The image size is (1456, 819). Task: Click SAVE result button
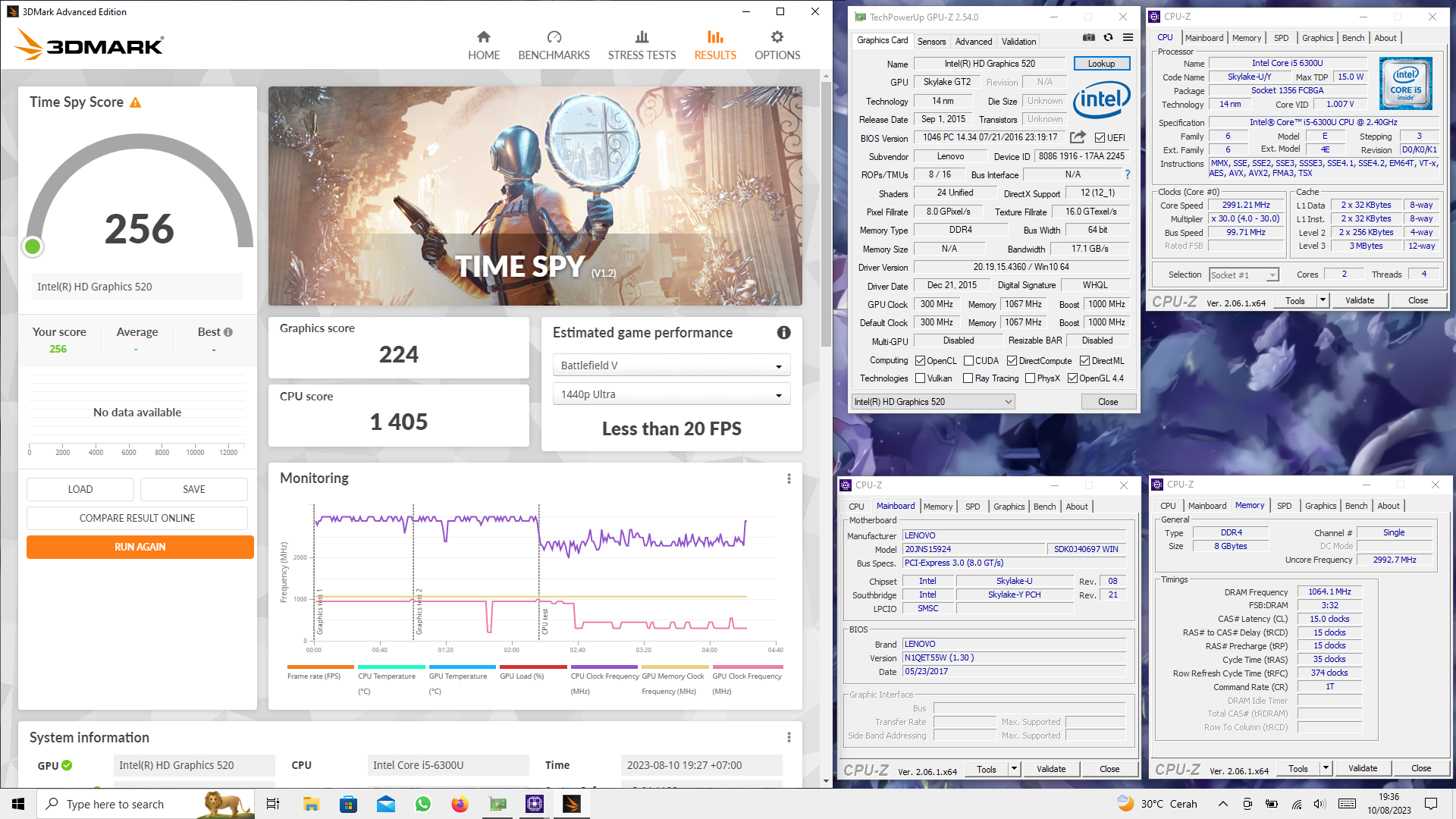[194, 489]
